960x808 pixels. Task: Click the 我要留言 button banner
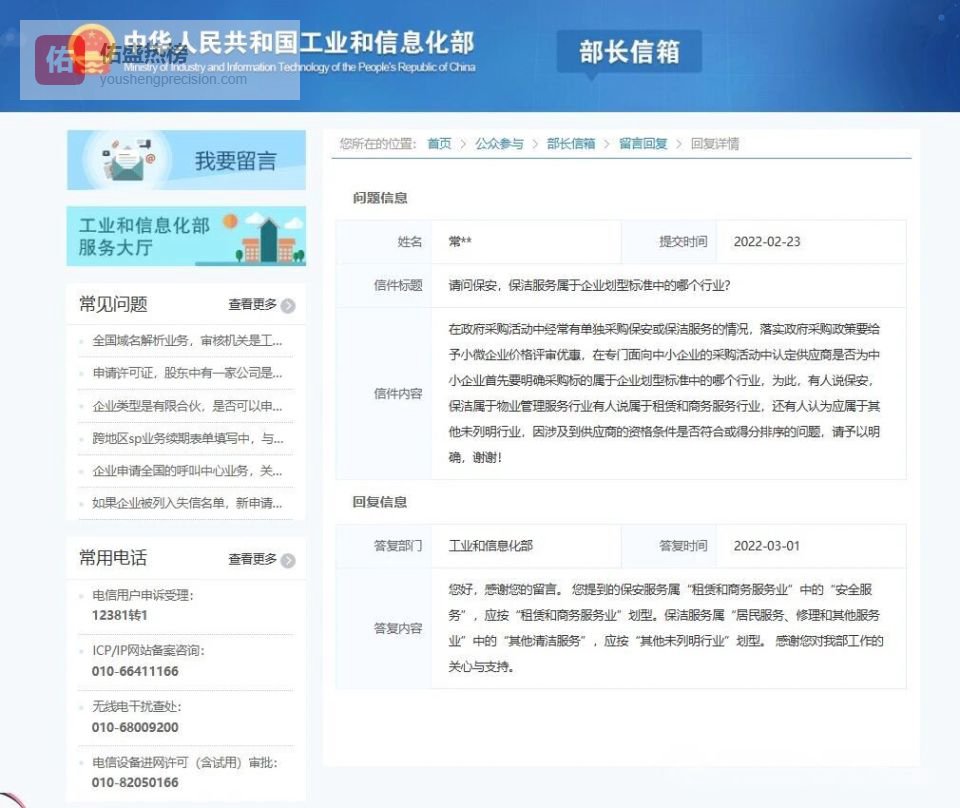[185, 159]
